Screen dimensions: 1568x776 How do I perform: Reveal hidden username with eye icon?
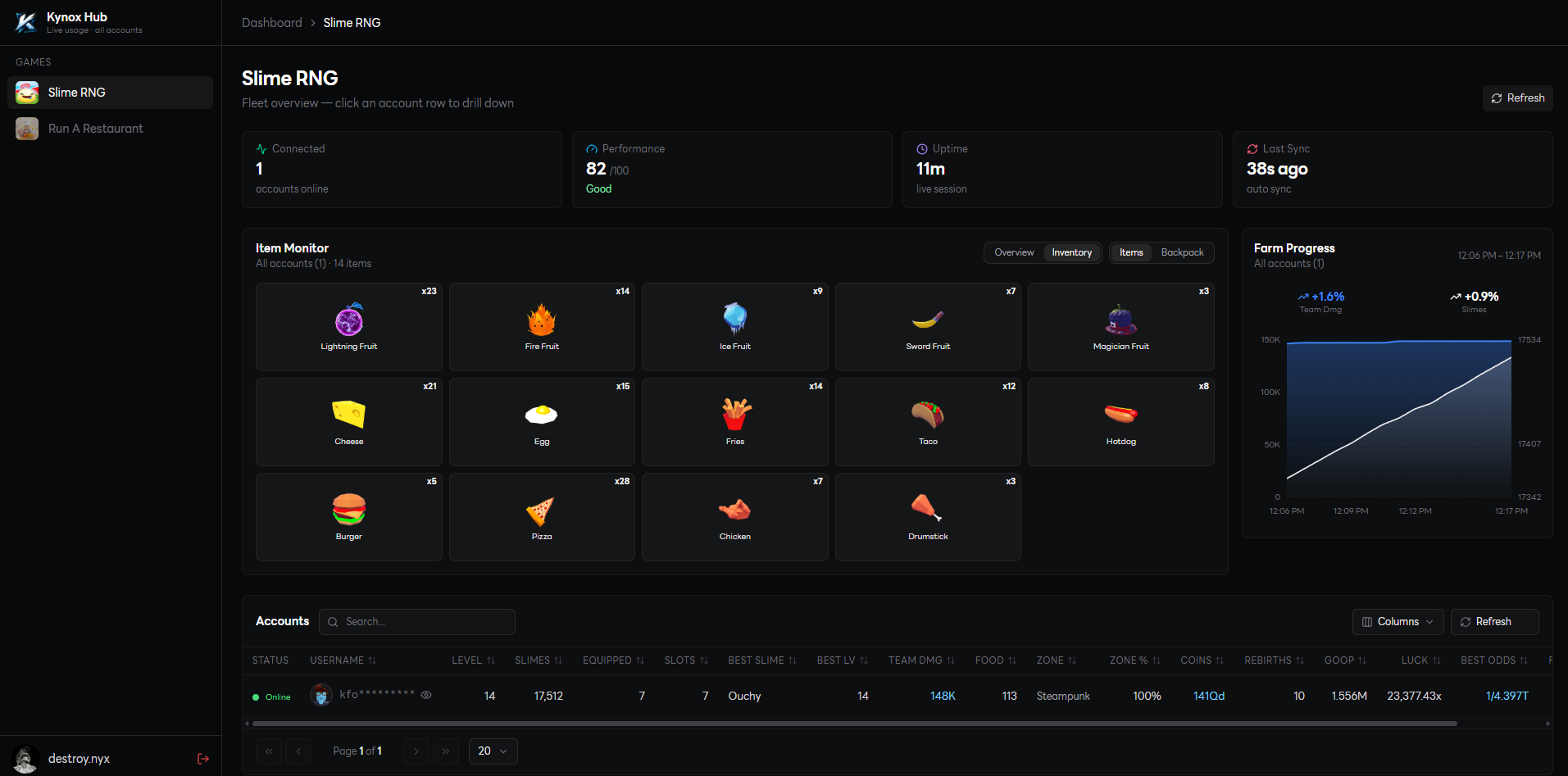click(x=426, y=695)
